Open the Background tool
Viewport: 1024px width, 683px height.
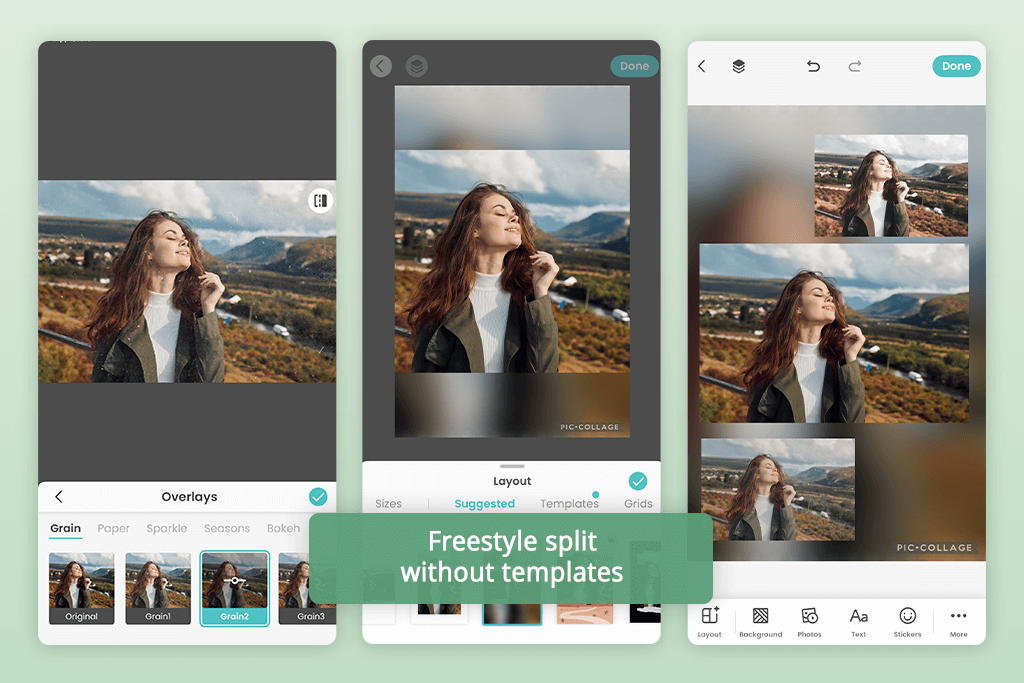pos(760,622)
